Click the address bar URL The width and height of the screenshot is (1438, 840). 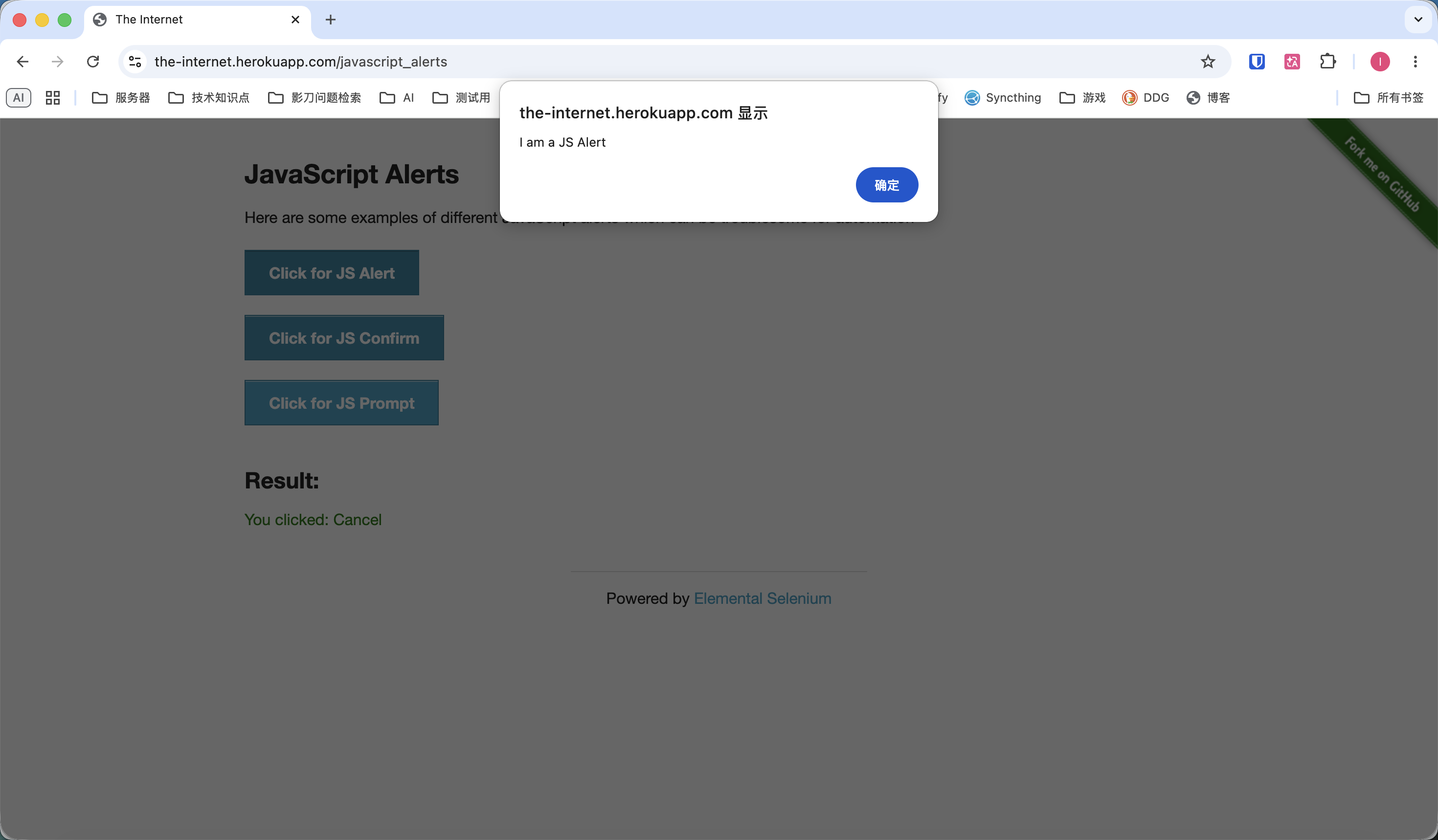301,62
